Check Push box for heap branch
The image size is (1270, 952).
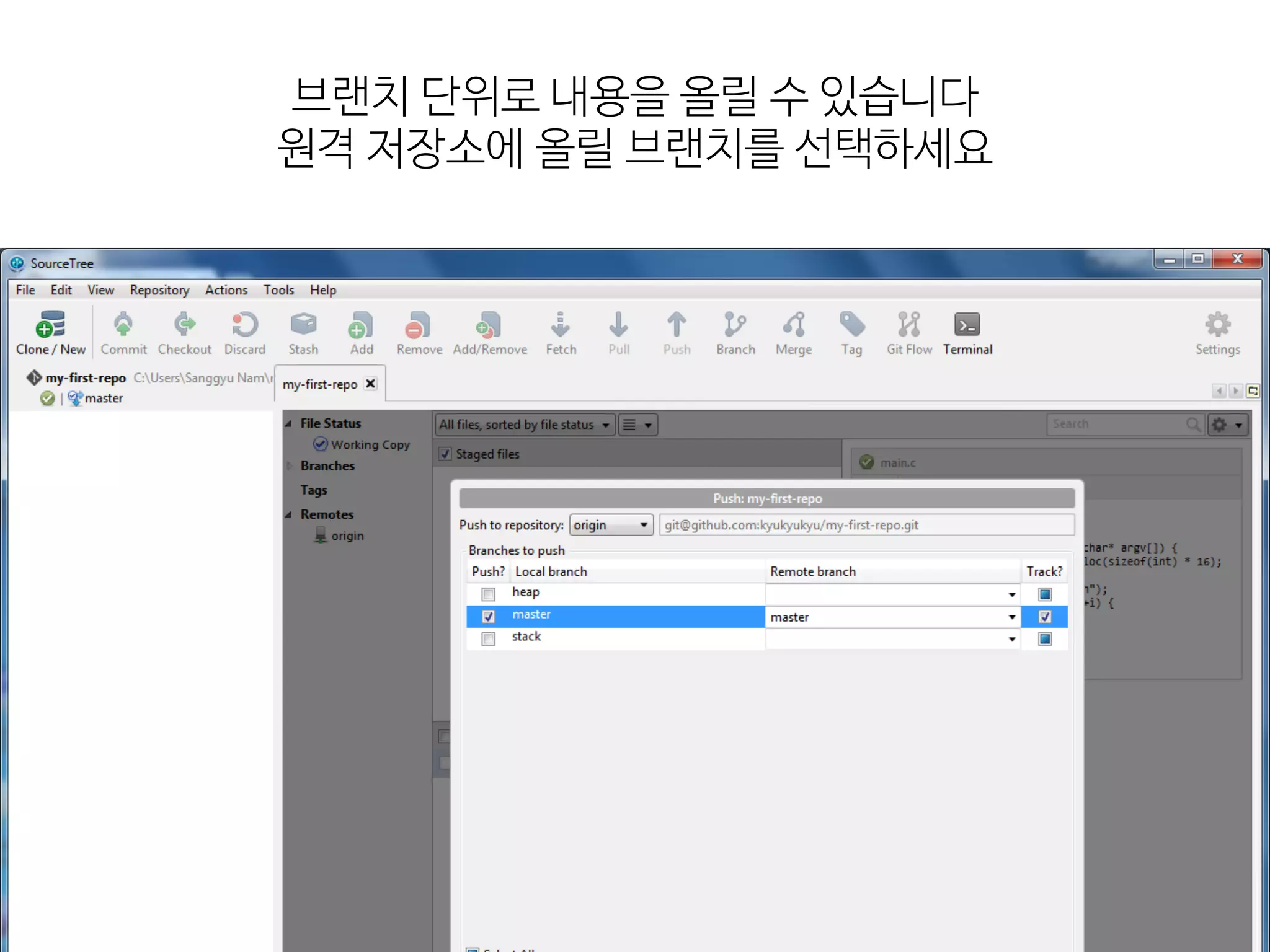489,594
